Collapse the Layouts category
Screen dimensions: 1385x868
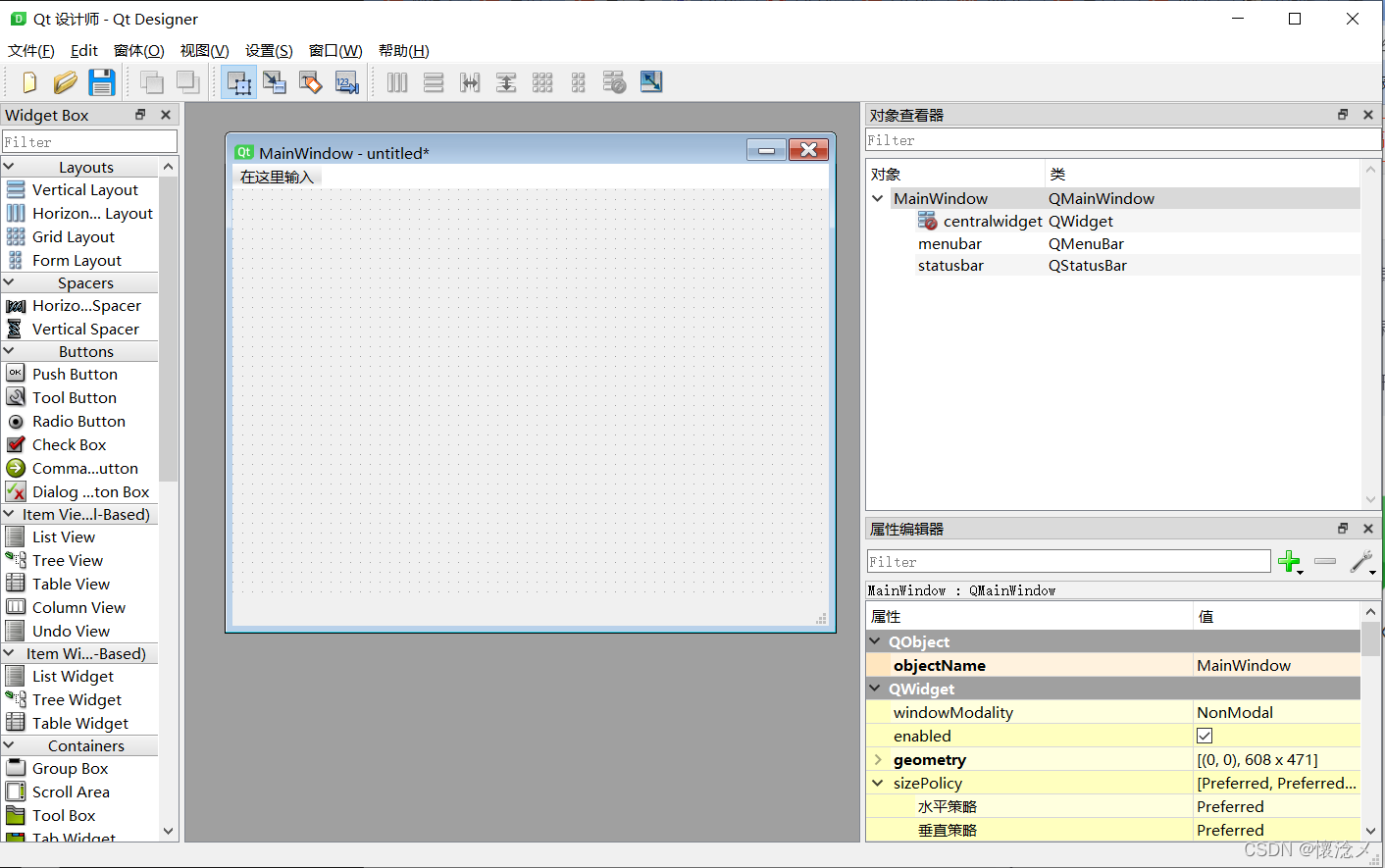coord(9,167)
